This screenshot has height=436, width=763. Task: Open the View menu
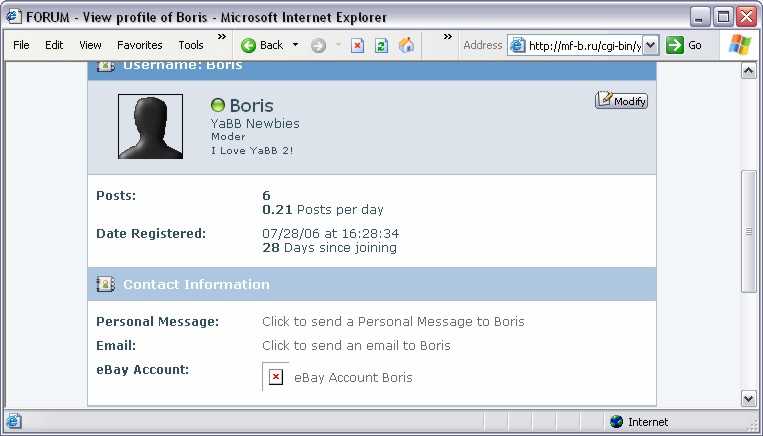(90, 45)
